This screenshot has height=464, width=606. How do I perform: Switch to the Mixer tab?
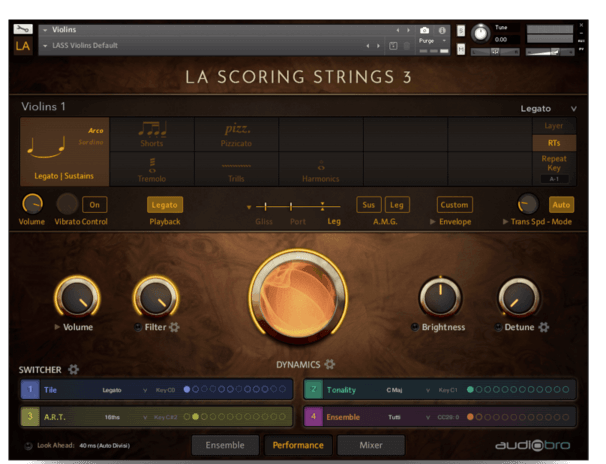pyautogui.click(x=371, y=445)
